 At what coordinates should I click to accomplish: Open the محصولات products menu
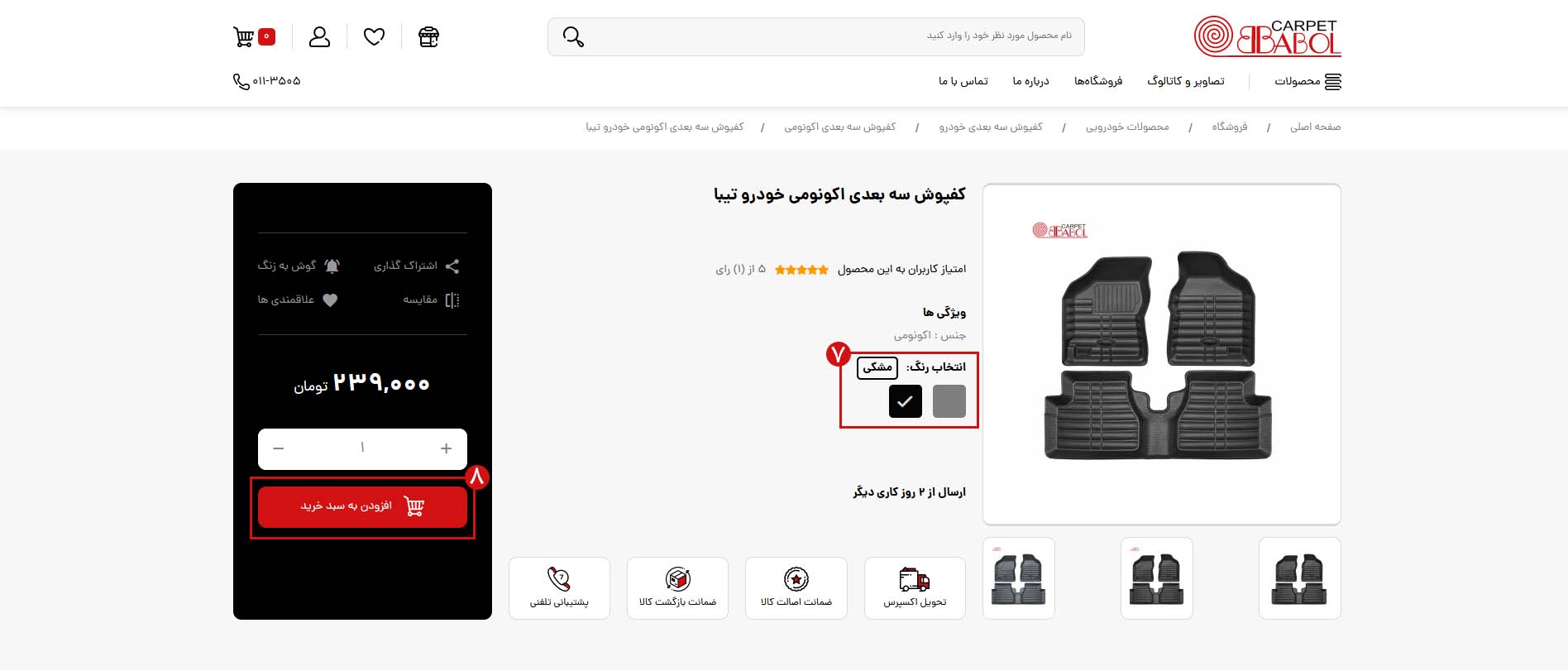1307,81
